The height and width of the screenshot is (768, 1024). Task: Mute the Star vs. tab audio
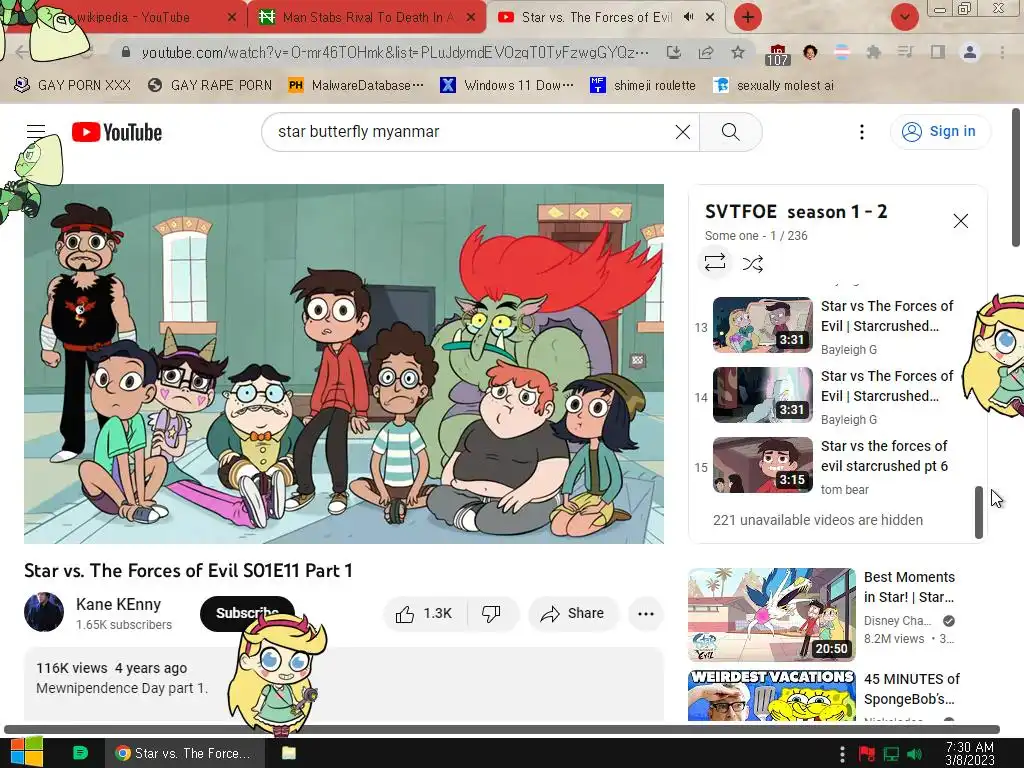point(688,17)
